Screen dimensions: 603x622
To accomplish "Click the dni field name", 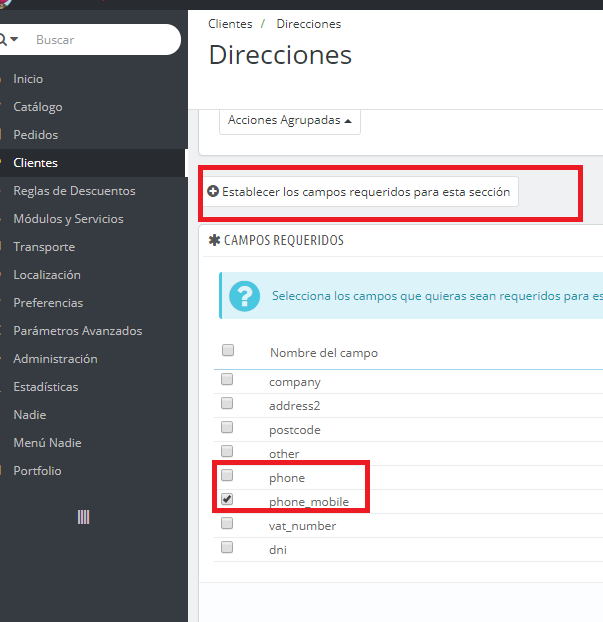I will 278,550.
